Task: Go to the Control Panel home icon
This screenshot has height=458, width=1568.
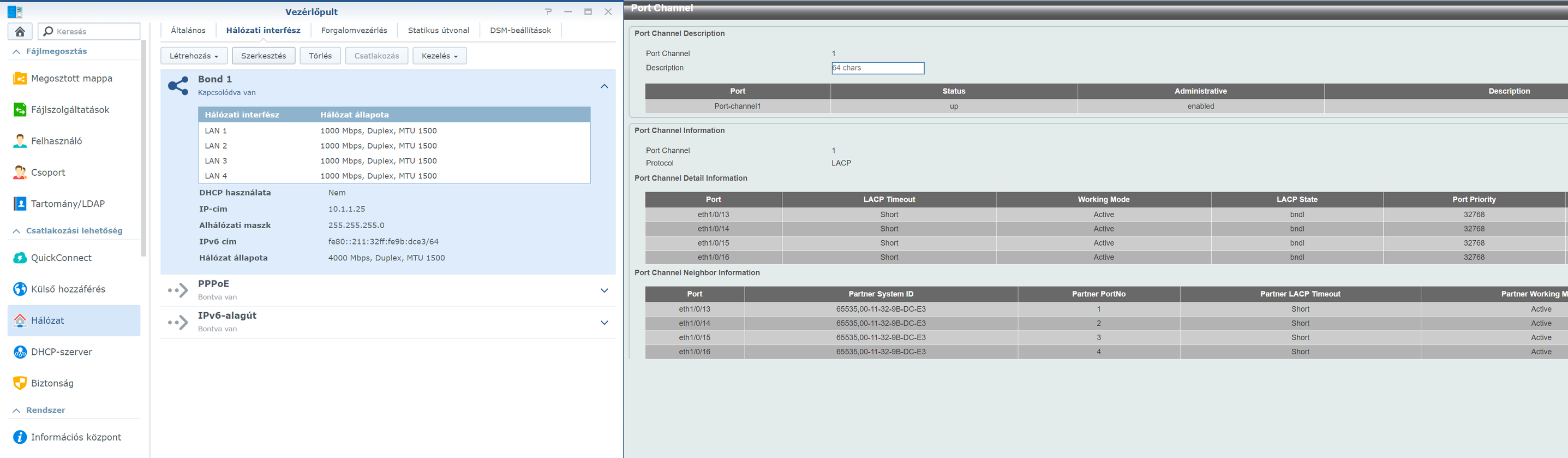Action: [20, 31]
